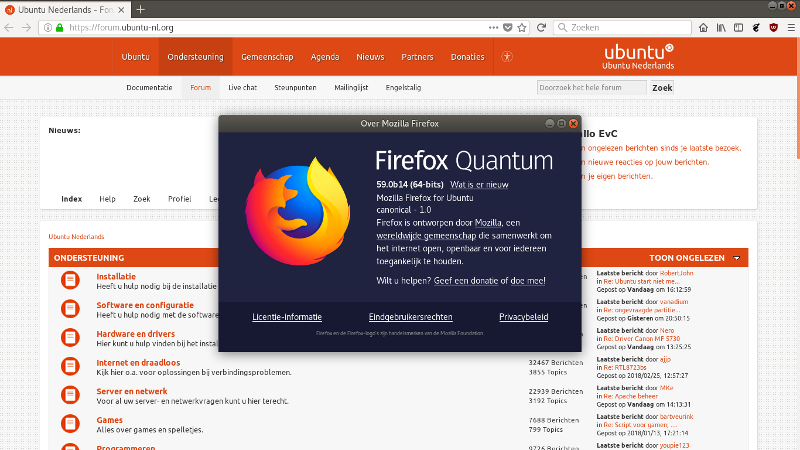800x450 pixels.
Task: Open the Hardware en drivers board
Action: [136, 334]
